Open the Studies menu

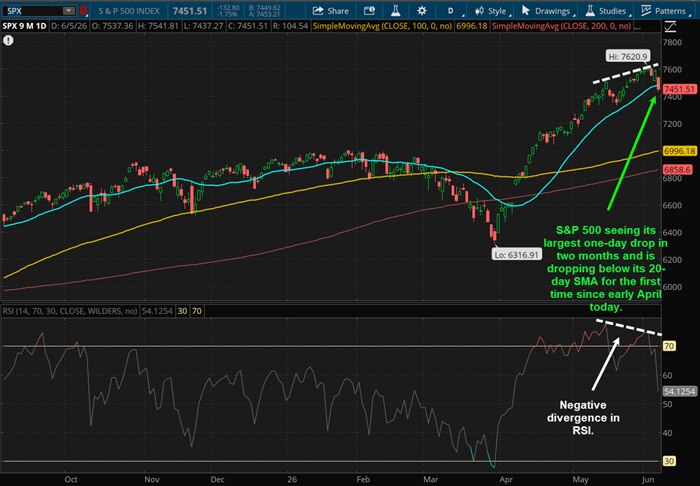coord(606,11)
